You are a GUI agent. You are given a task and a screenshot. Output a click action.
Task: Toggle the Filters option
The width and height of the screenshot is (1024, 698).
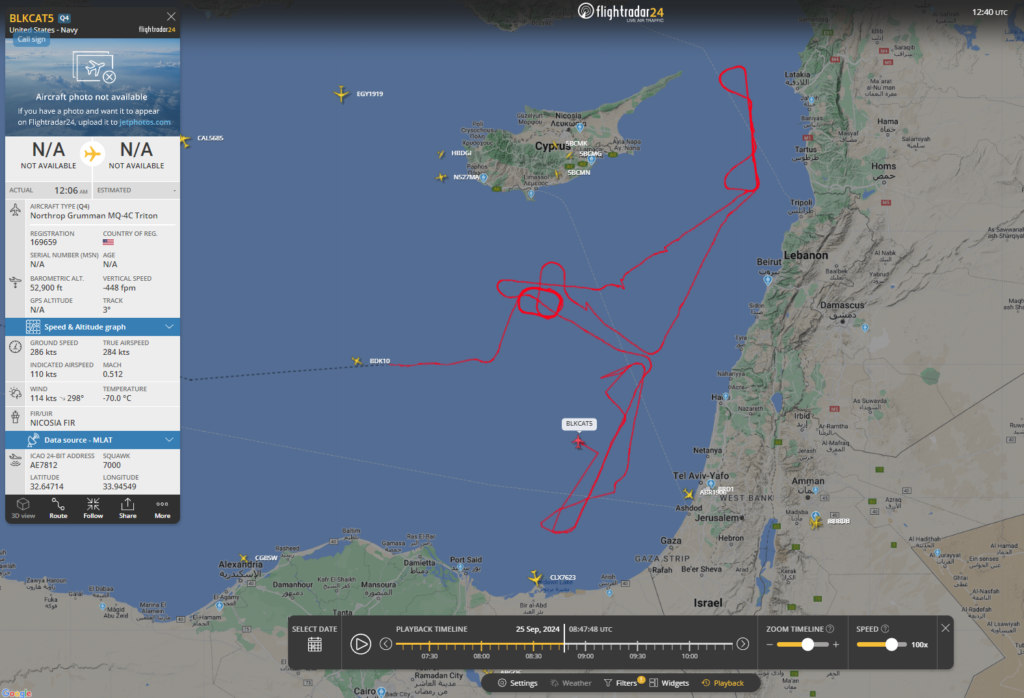pos(620,683)
